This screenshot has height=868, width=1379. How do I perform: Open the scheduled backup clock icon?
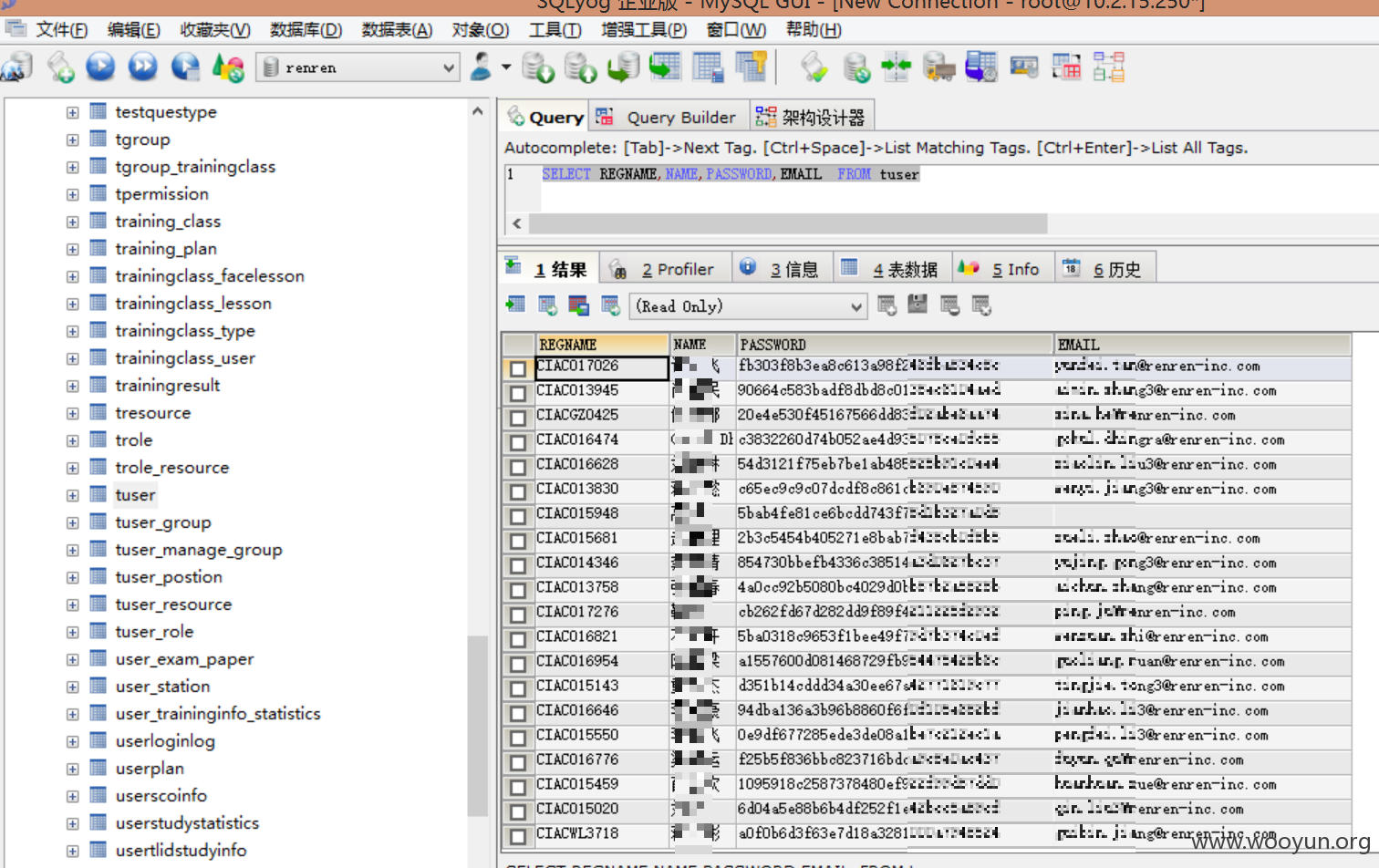[x=981, y=67]
